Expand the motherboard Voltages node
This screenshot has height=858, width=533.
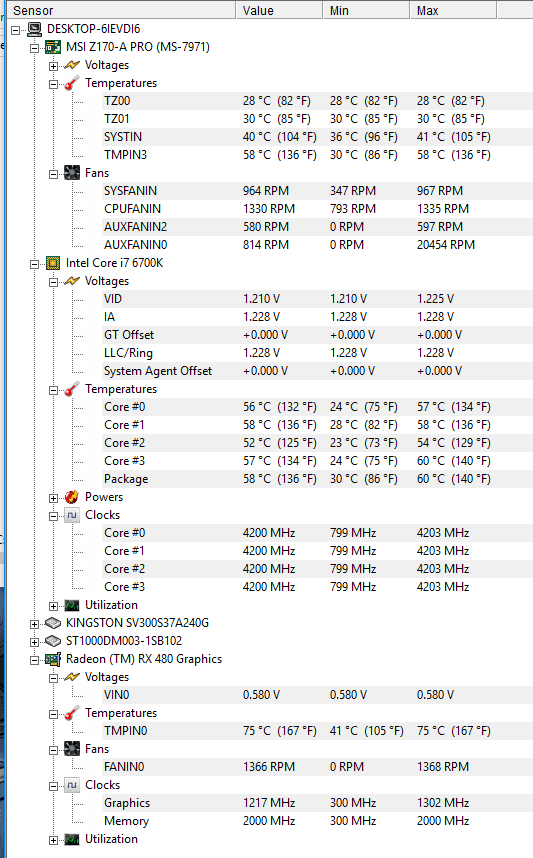coord(53,66)
